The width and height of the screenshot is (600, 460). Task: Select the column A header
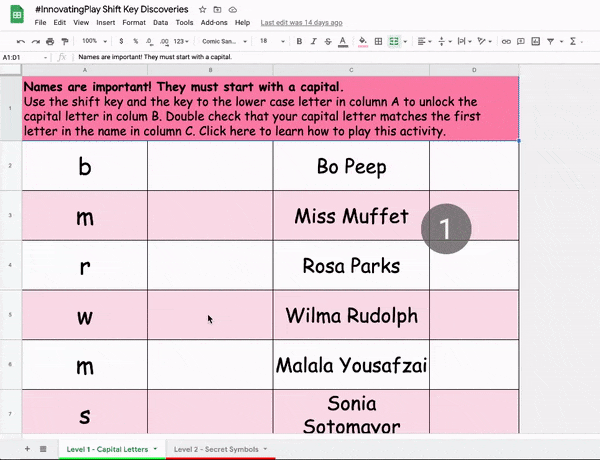pyautogui.click(x=85, y=70)
